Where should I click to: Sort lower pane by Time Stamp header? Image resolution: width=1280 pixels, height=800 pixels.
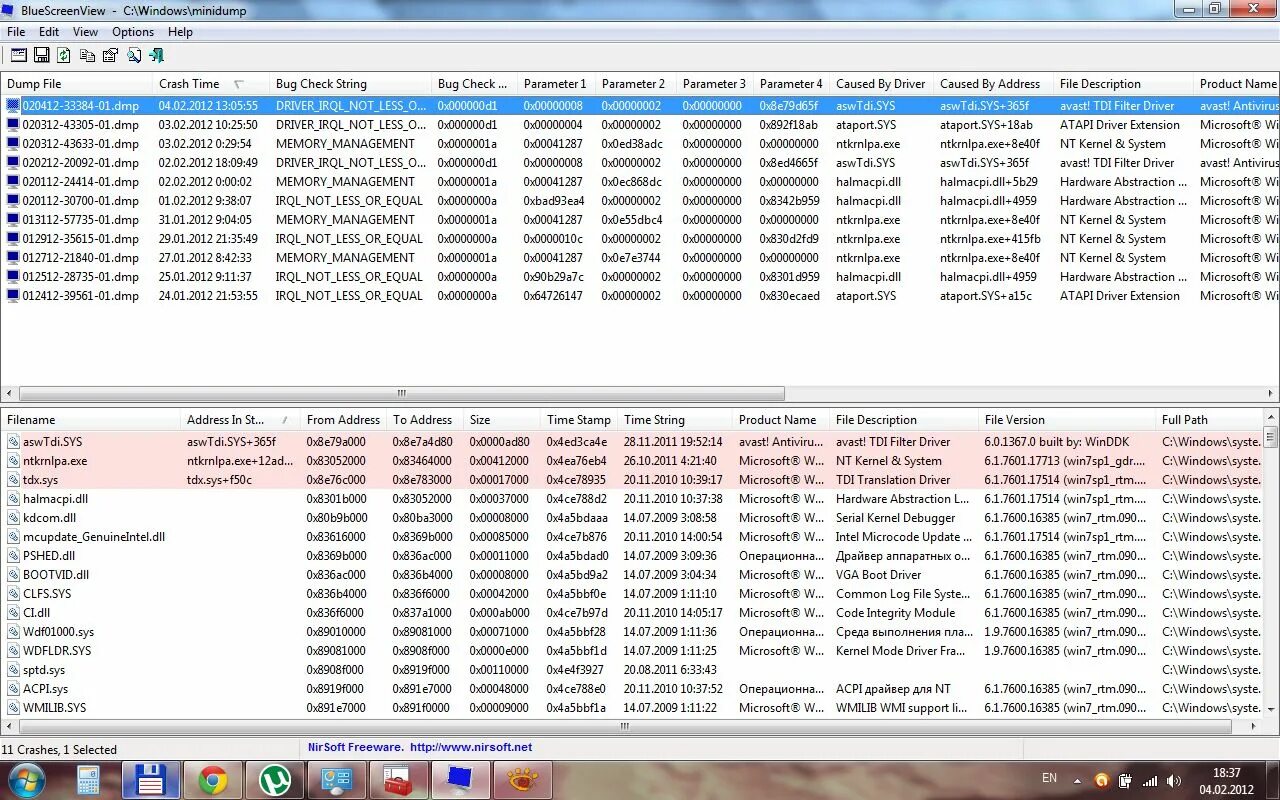[578, 420]
